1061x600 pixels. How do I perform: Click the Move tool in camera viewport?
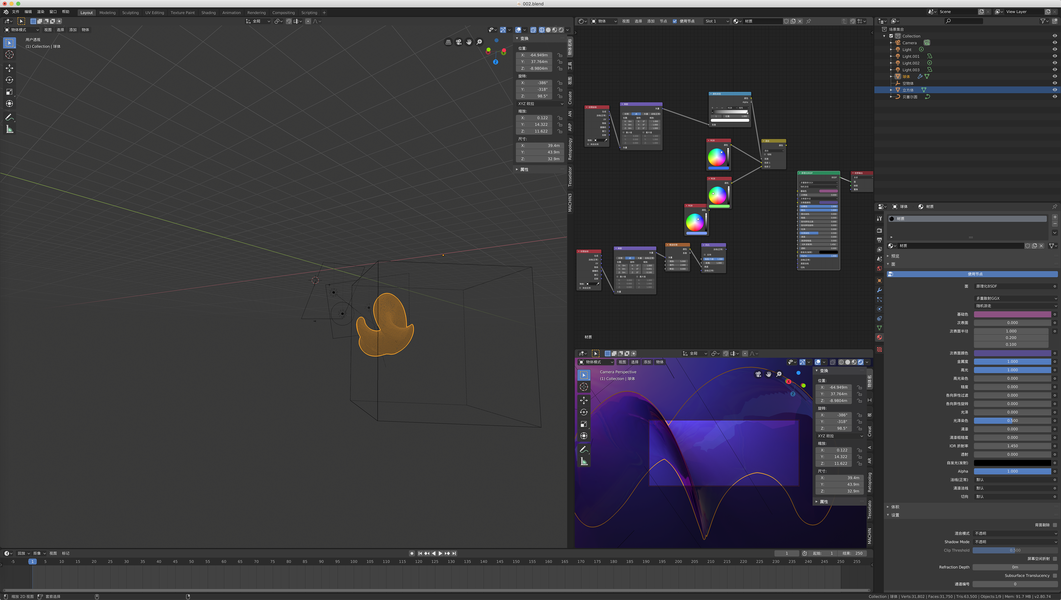click(584, 400)
